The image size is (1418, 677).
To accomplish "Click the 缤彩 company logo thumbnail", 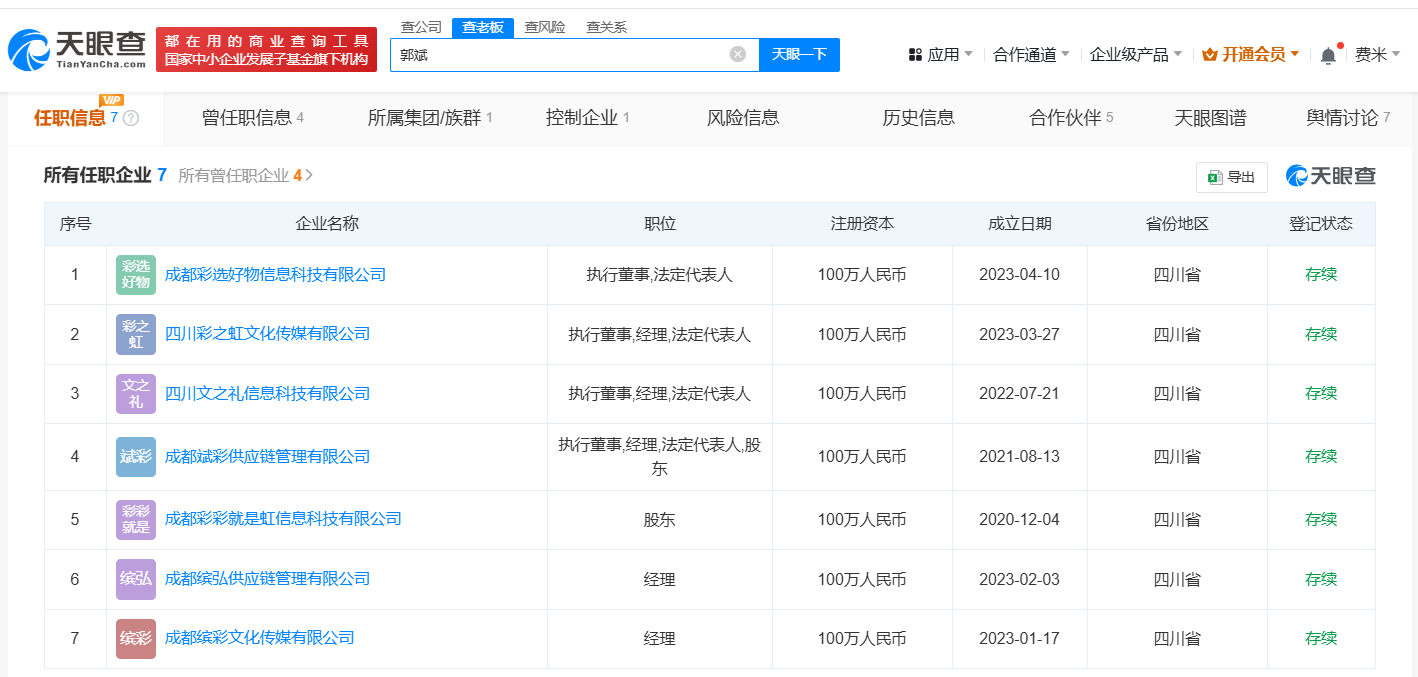I will pos(136,638).
